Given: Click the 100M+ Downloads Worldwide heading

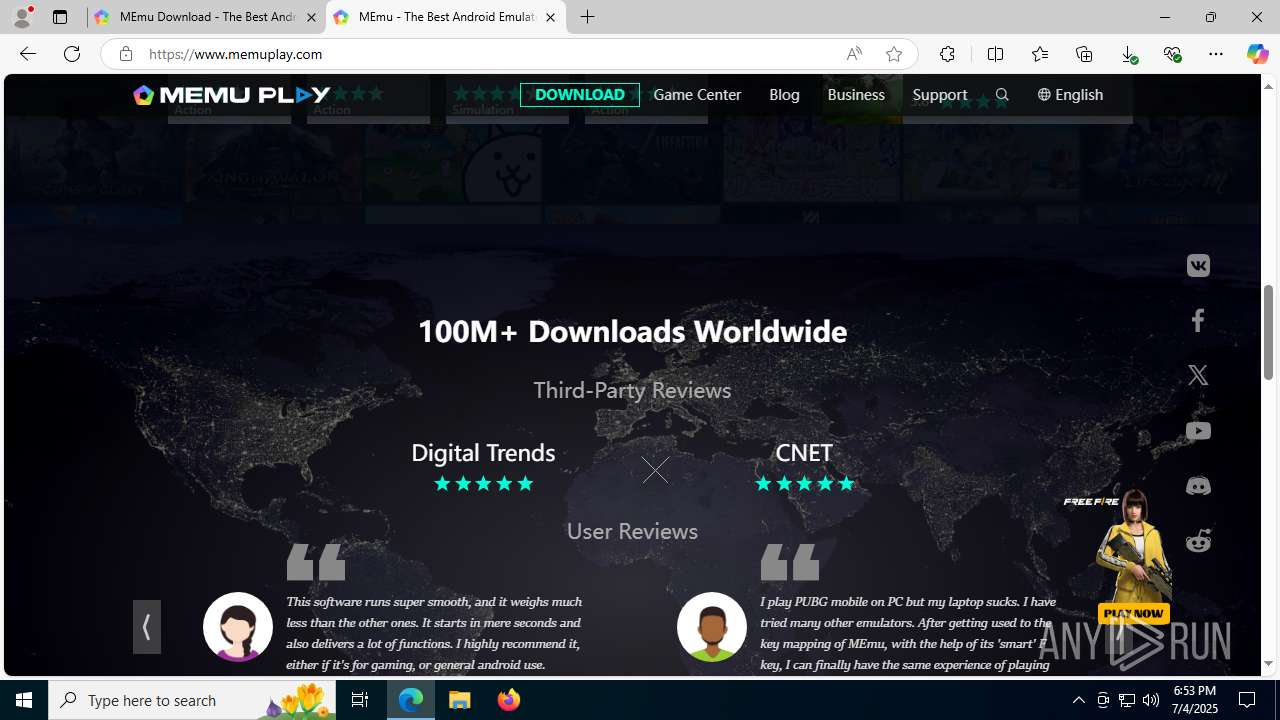Looking at the screenshot, I should point(632,331).
